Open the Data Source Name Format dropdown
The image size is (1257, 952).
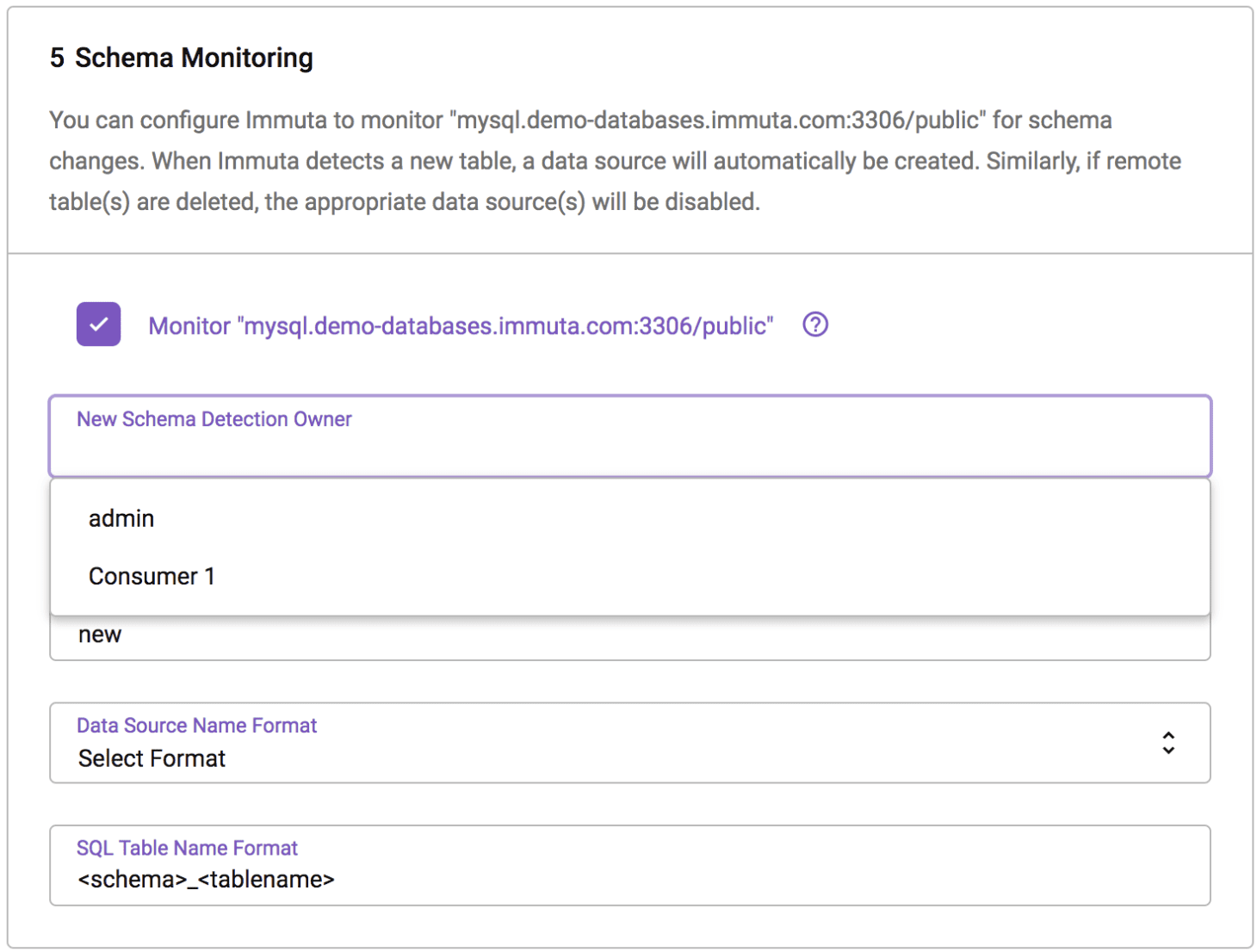click(x=630, y=743)
